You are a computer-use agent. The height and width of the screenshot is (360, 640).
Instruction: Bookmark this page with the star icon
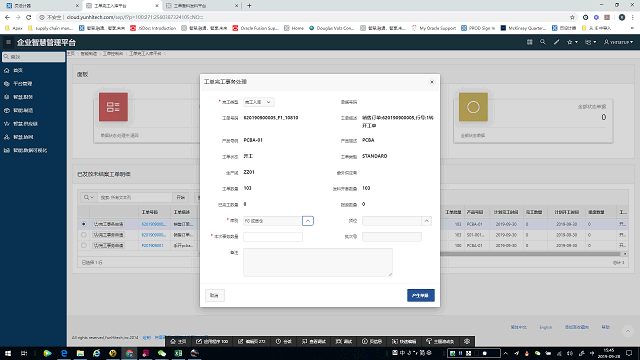[x=572, y=17]
